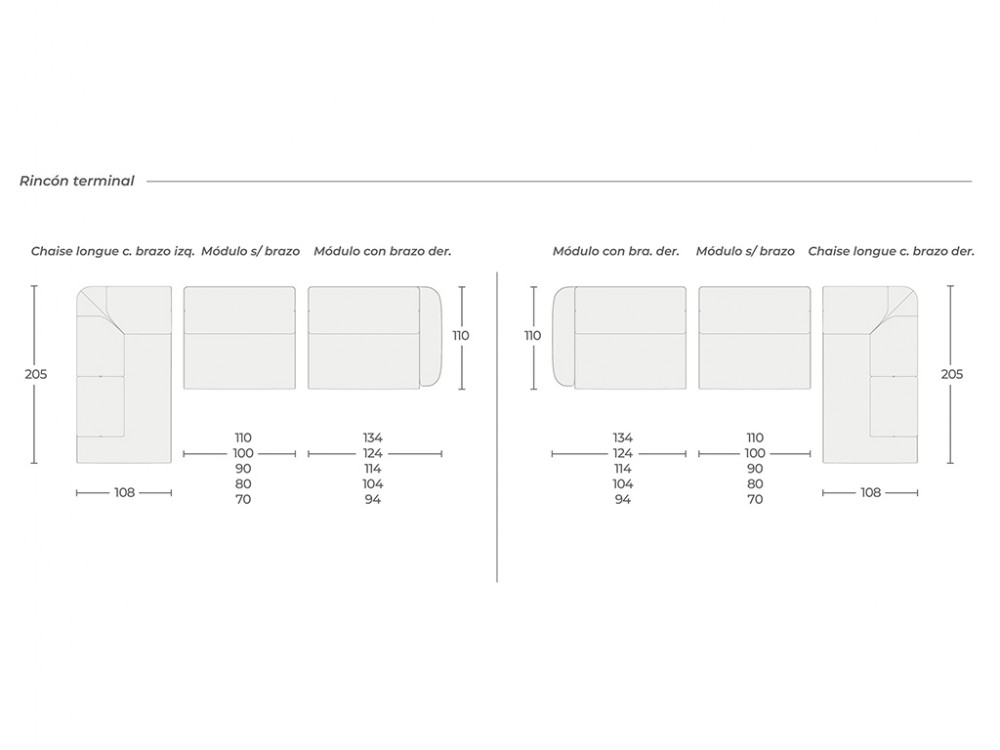Click the 110 depth dimension in left configuration
Image resolution: width=1000 pixels, height=750 pixels.
pos(461,336)
